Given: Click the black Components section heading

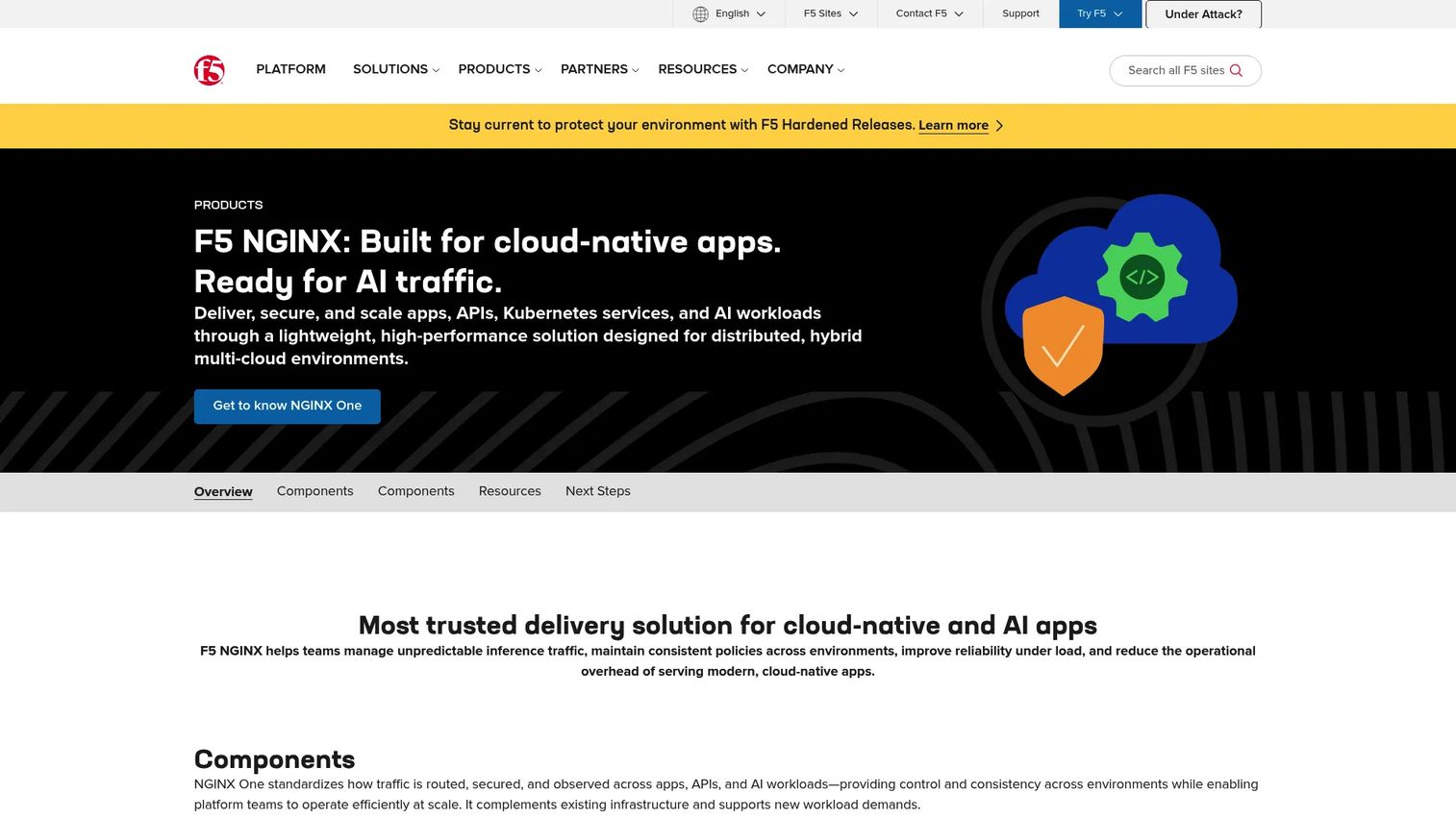Looking at the screenshot, I should coord(274,759).
